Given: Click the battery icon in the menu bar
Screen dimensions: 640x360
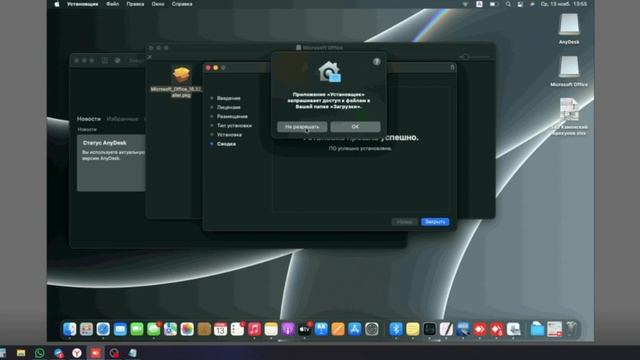Looking at the screenshot, I should (x=493, y=4).
